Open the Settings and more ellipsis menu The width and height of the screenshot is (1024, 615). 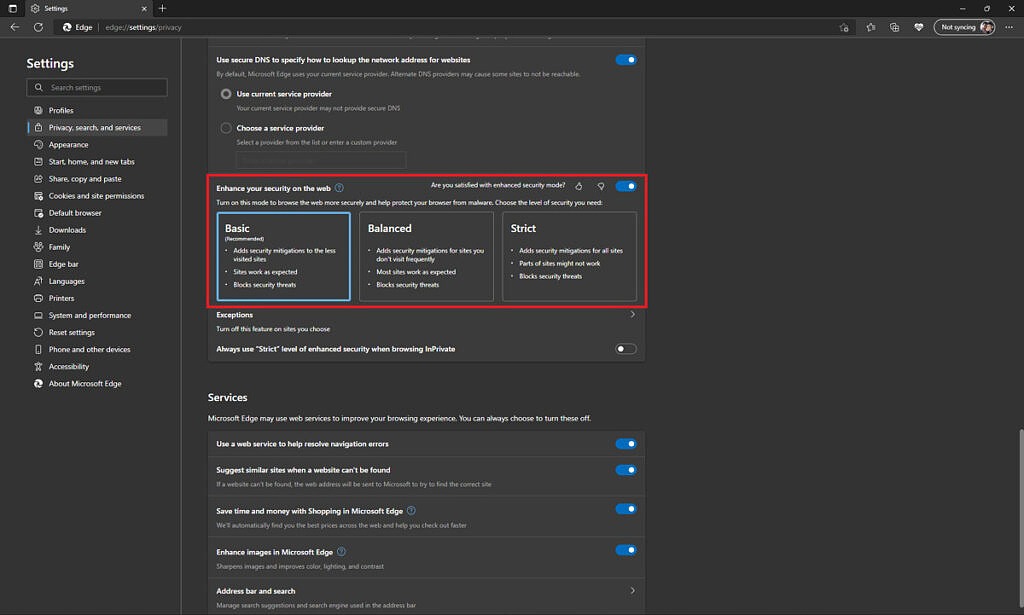(x=1010, y=27)
